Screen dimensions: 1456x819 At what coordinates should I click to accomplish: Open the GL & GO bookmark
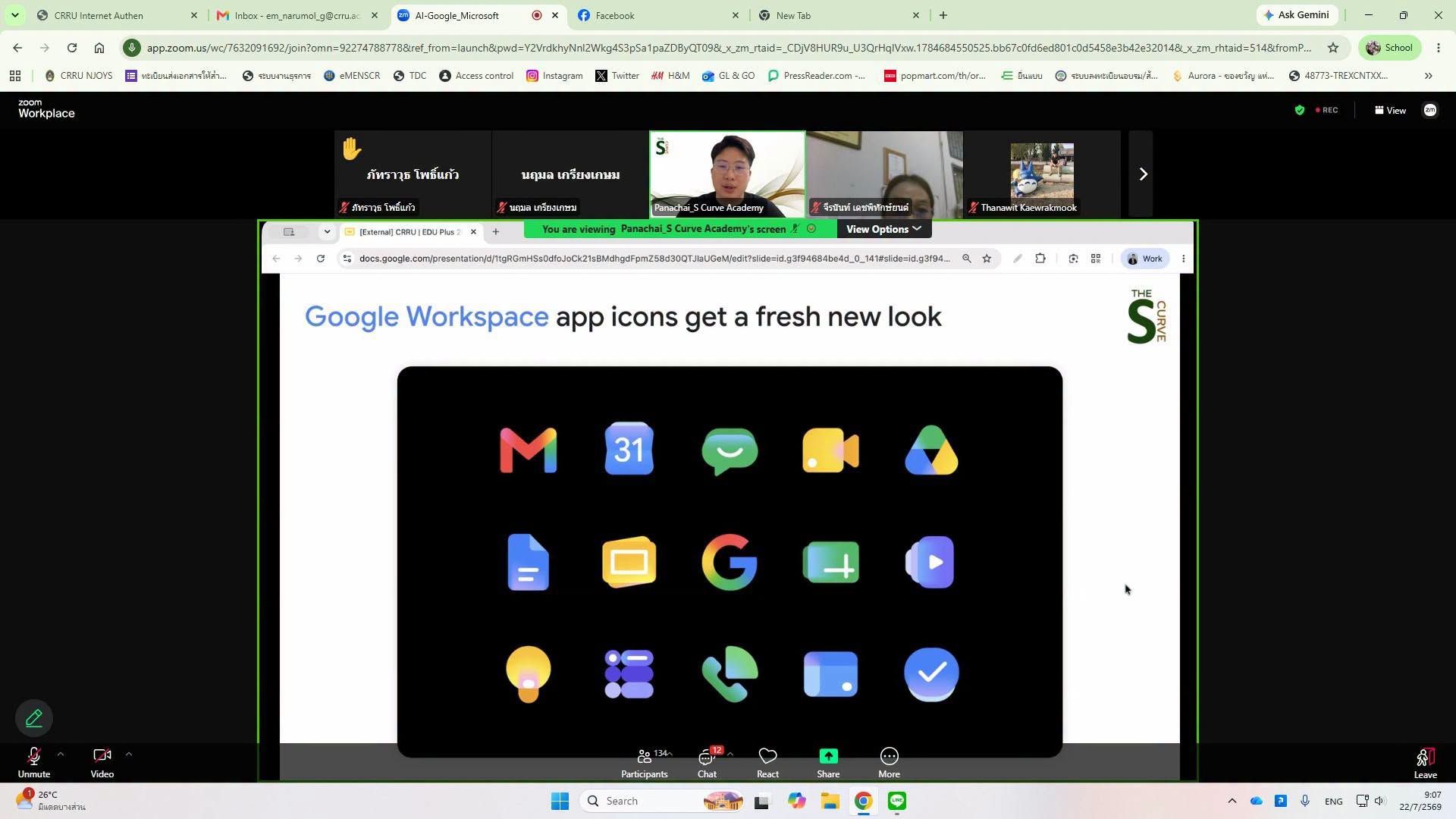(x=729, y=76)
